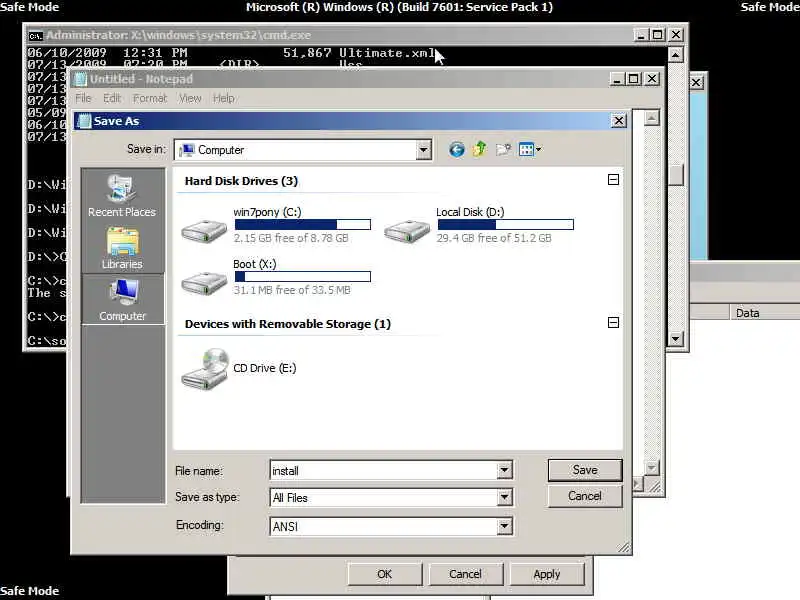Viewport: 800px width, 600px height.
Task: Minimize the Administrator cmd.exe window
Action: pyautogui.click(x=641, y=35)
